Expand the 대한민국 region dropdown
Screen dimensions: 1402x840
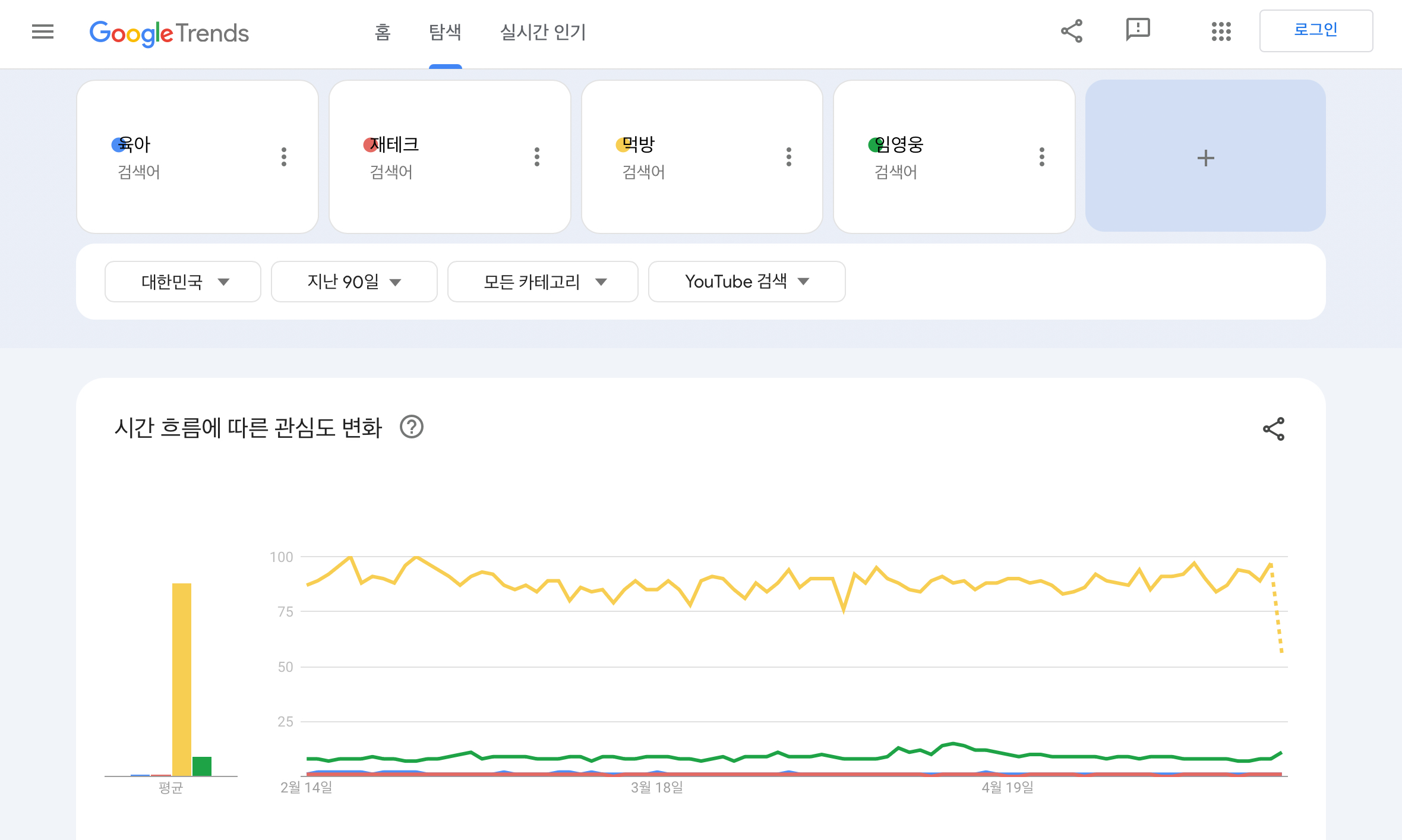(x=183, y=282)
